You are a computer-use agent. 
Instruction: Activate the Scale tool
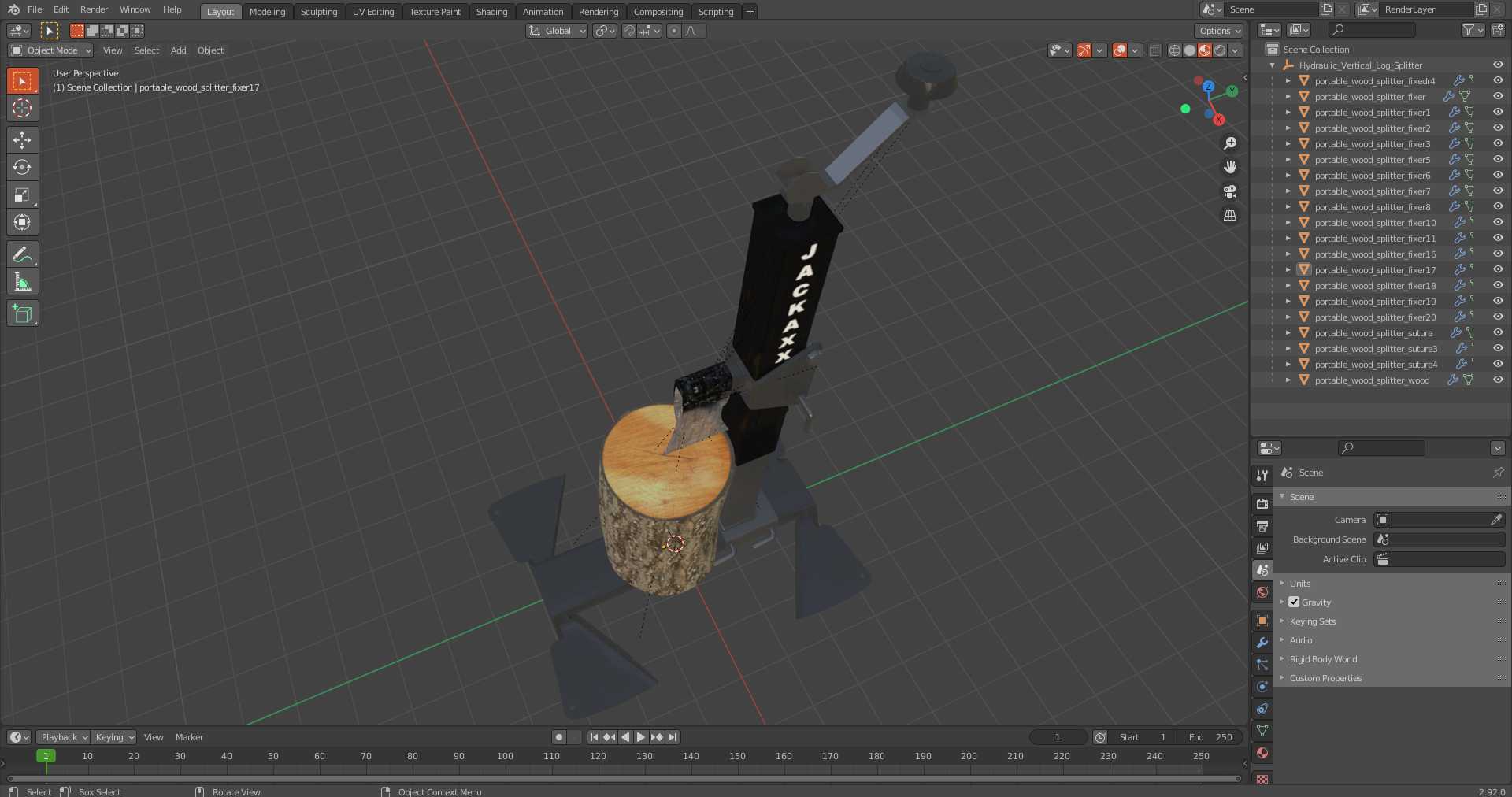[22, 195]
